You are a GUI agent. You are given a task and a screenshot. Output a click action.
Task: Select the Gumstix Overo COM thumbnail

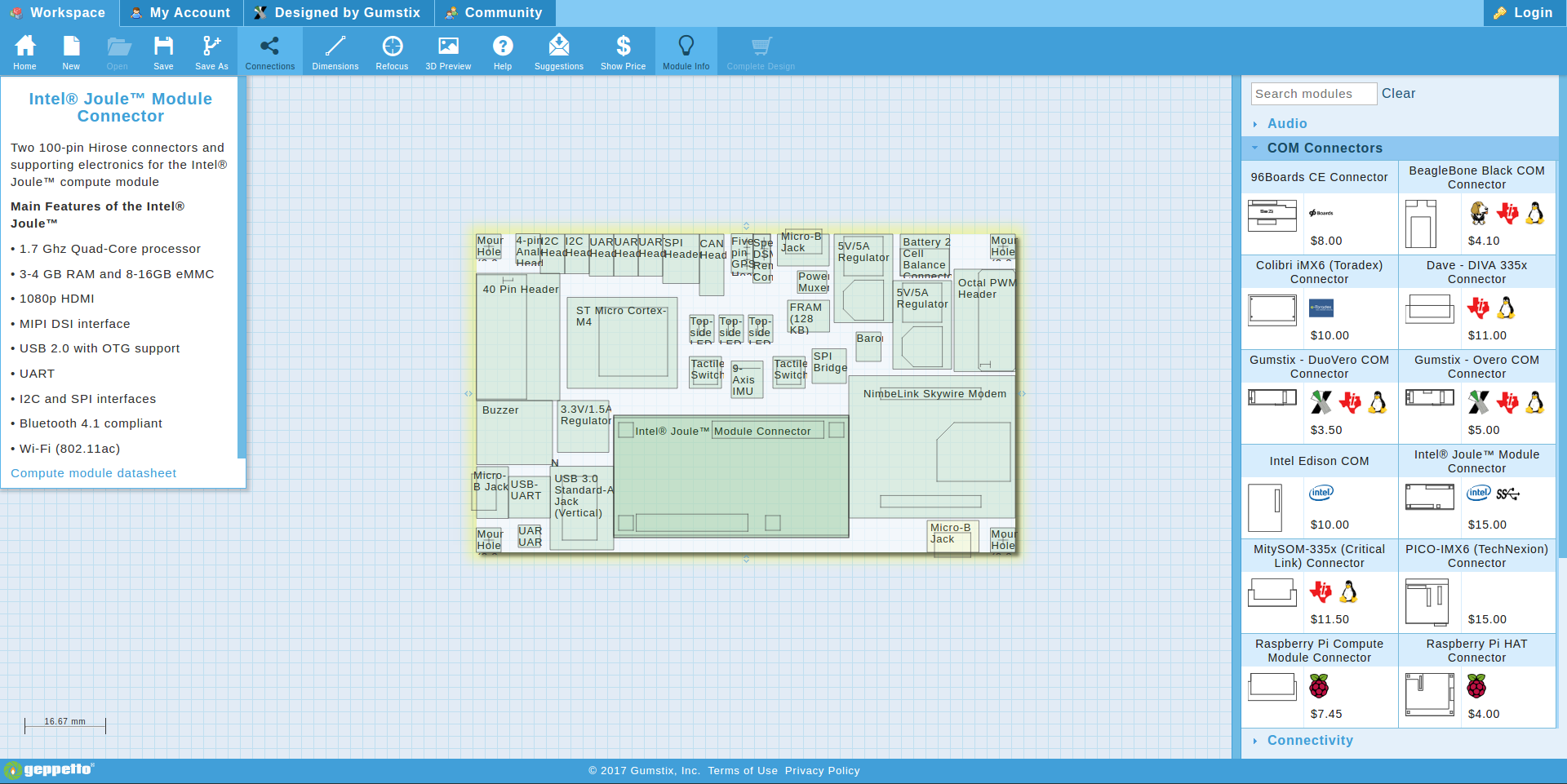click(1429, 397)
